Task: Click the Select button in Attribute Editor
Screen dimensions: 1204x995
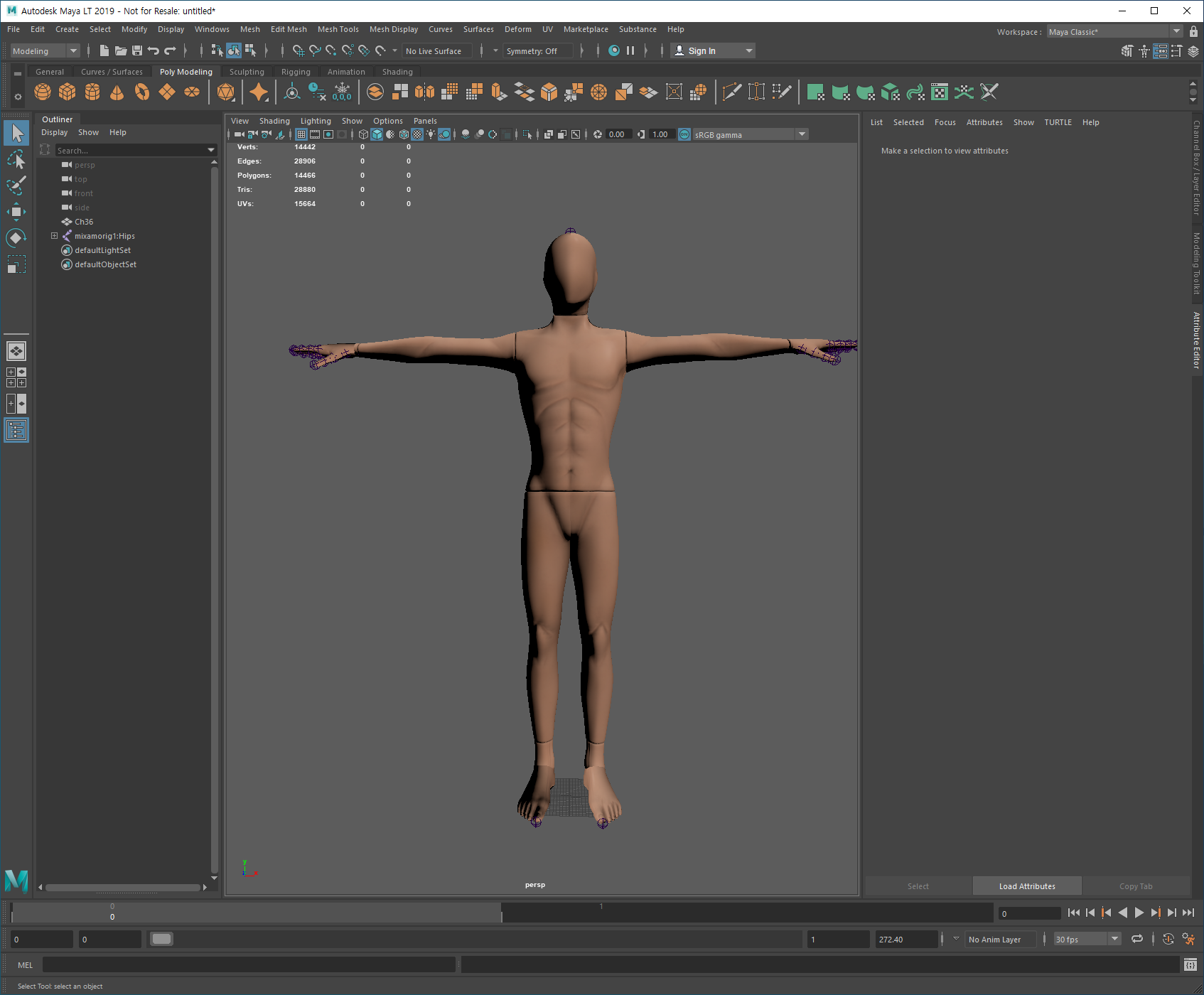Action: click(x=918, y=886)
